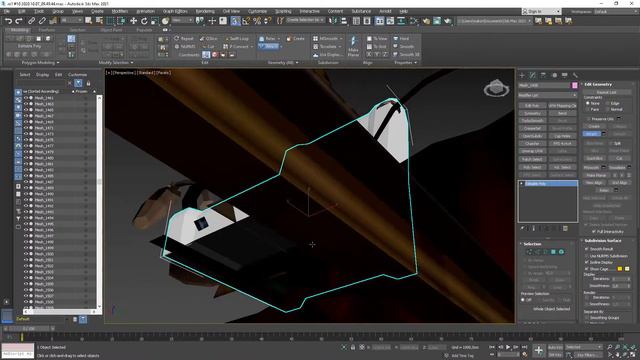The height and width of the screenshot is (360, 640).
Task: Toggle the Full Interactivity checkbox
Action: [x=593, y=231]
